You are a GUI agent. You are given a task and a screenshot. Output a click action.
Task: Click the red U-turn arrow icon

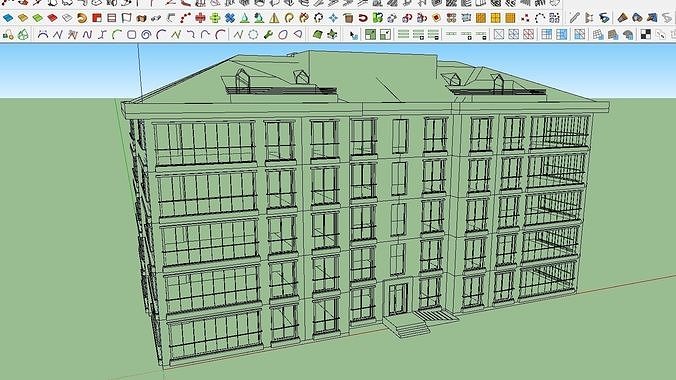(x=363, y=18)
